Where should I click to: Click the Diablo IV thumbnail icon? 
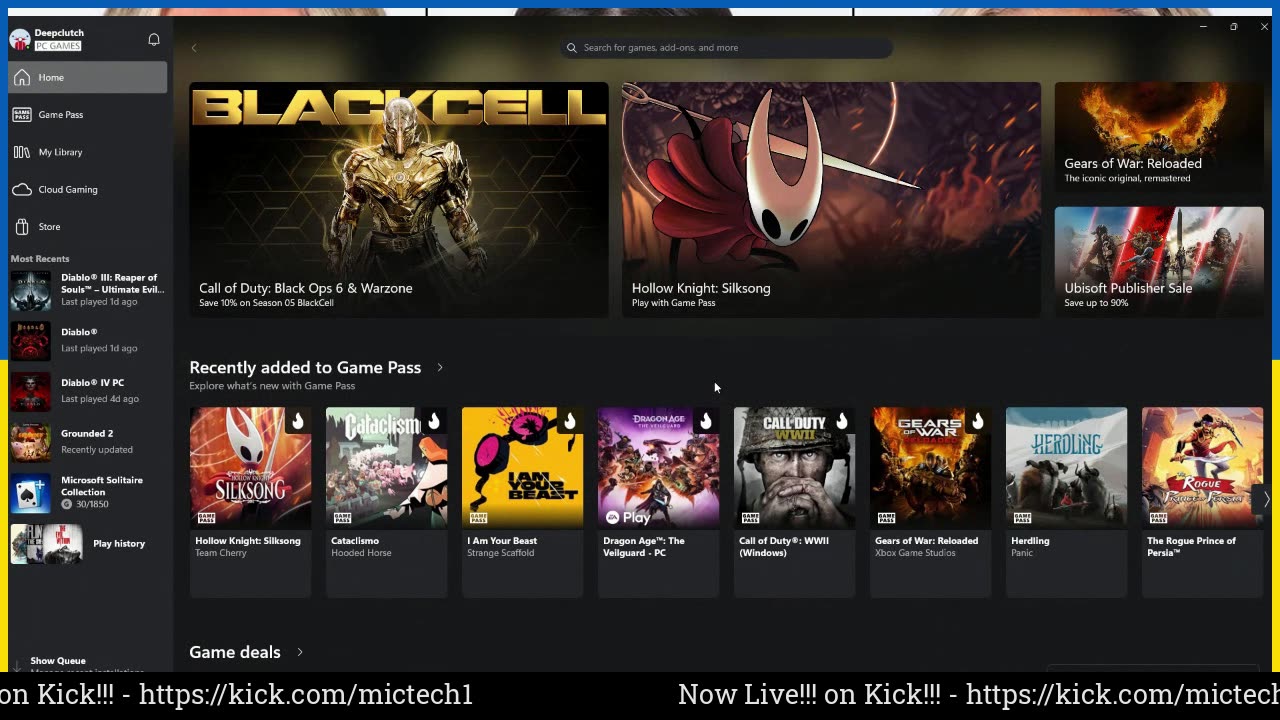pyautogui.click(x=30, y=391)
